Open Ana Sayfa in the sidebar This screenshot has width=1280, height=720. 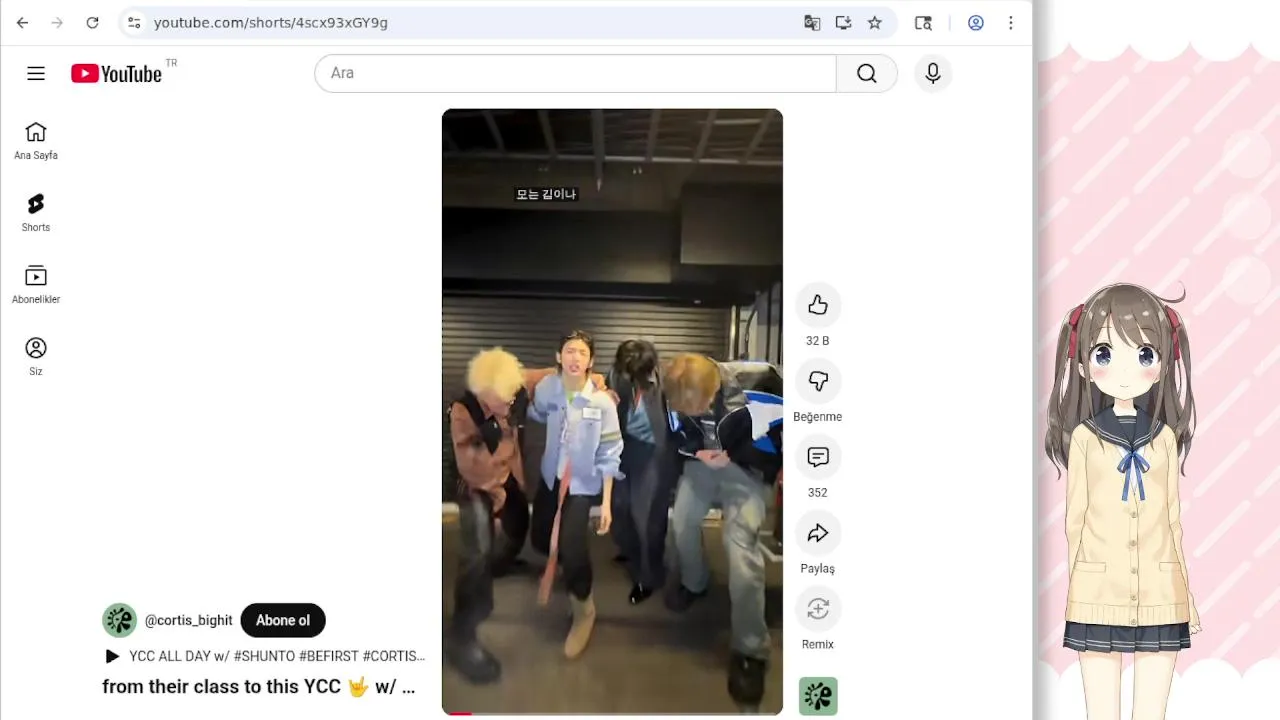coord(36,141)
